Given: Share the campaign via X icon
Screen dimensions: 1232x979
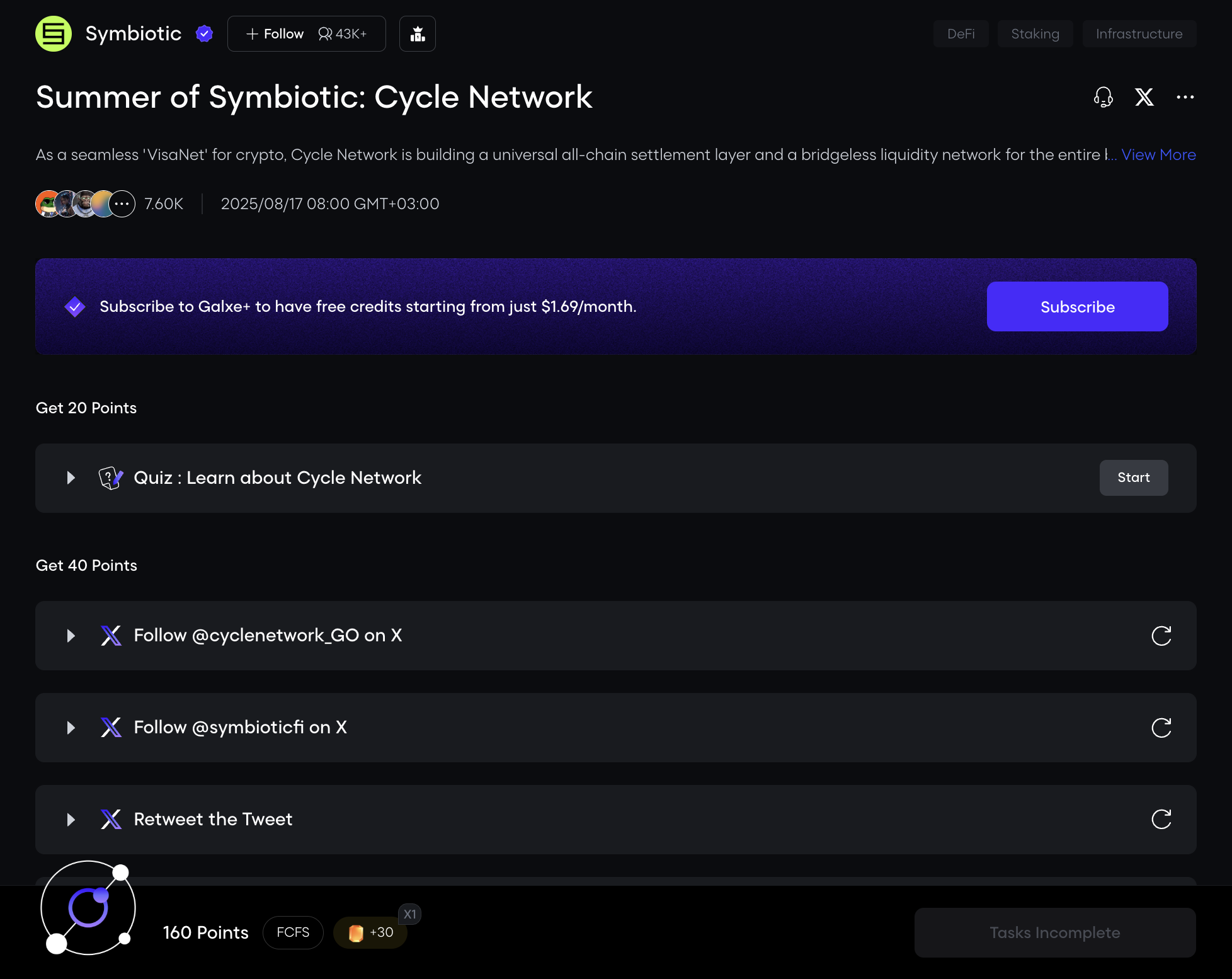Looking at the screenshot, I should click(x=1144, y=97).
